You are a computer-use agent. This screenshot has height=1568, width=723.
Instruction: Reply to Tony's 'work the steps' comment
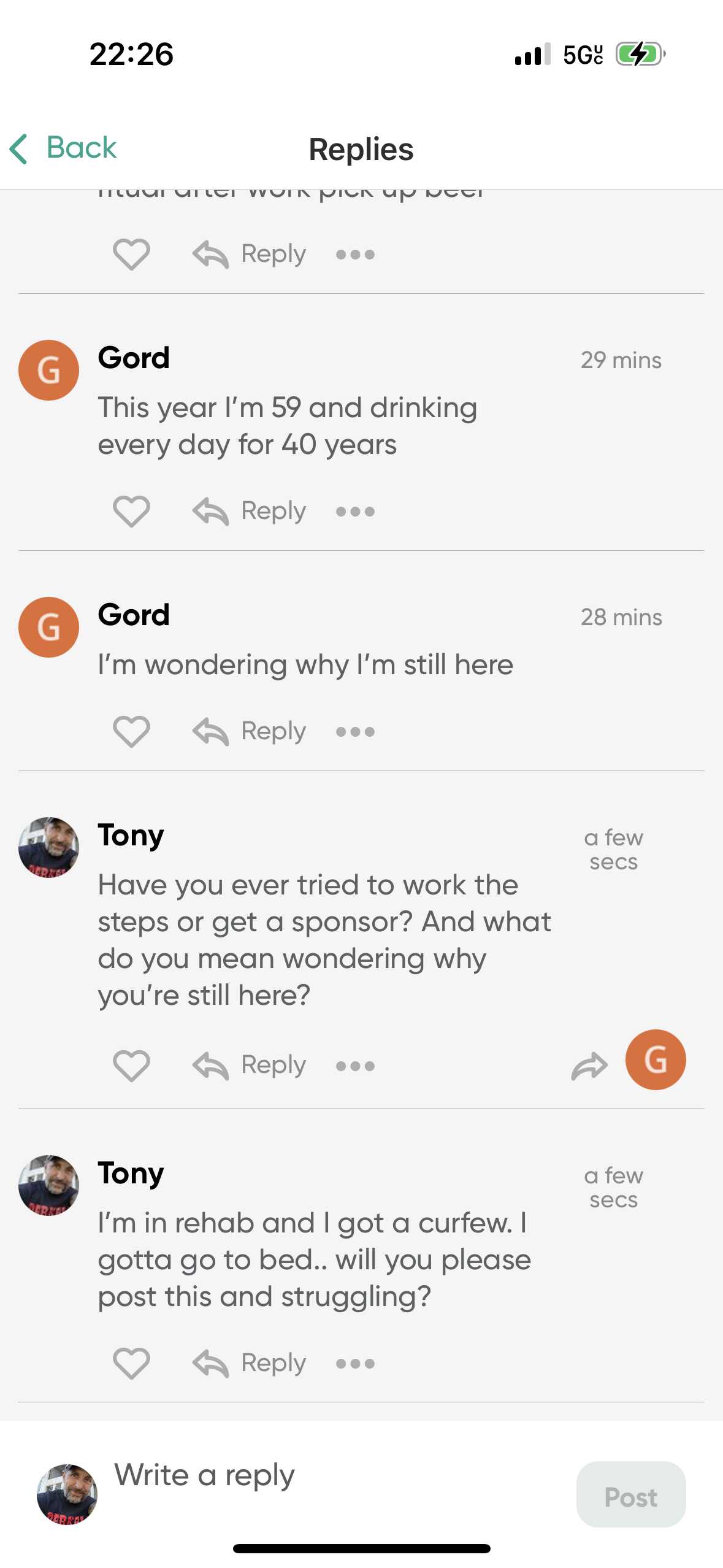tap(250, 1065)
